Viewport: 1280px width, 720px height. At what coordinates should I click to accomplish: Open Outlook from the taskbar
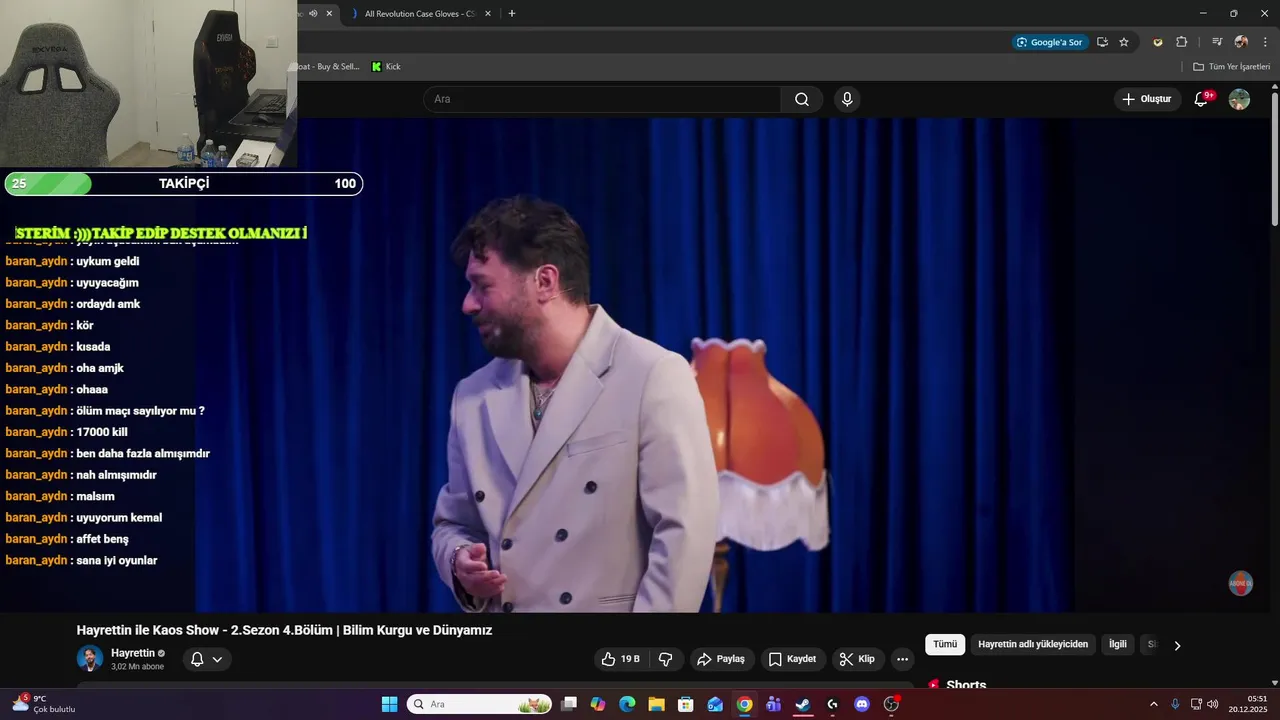[x=715, y=704]
